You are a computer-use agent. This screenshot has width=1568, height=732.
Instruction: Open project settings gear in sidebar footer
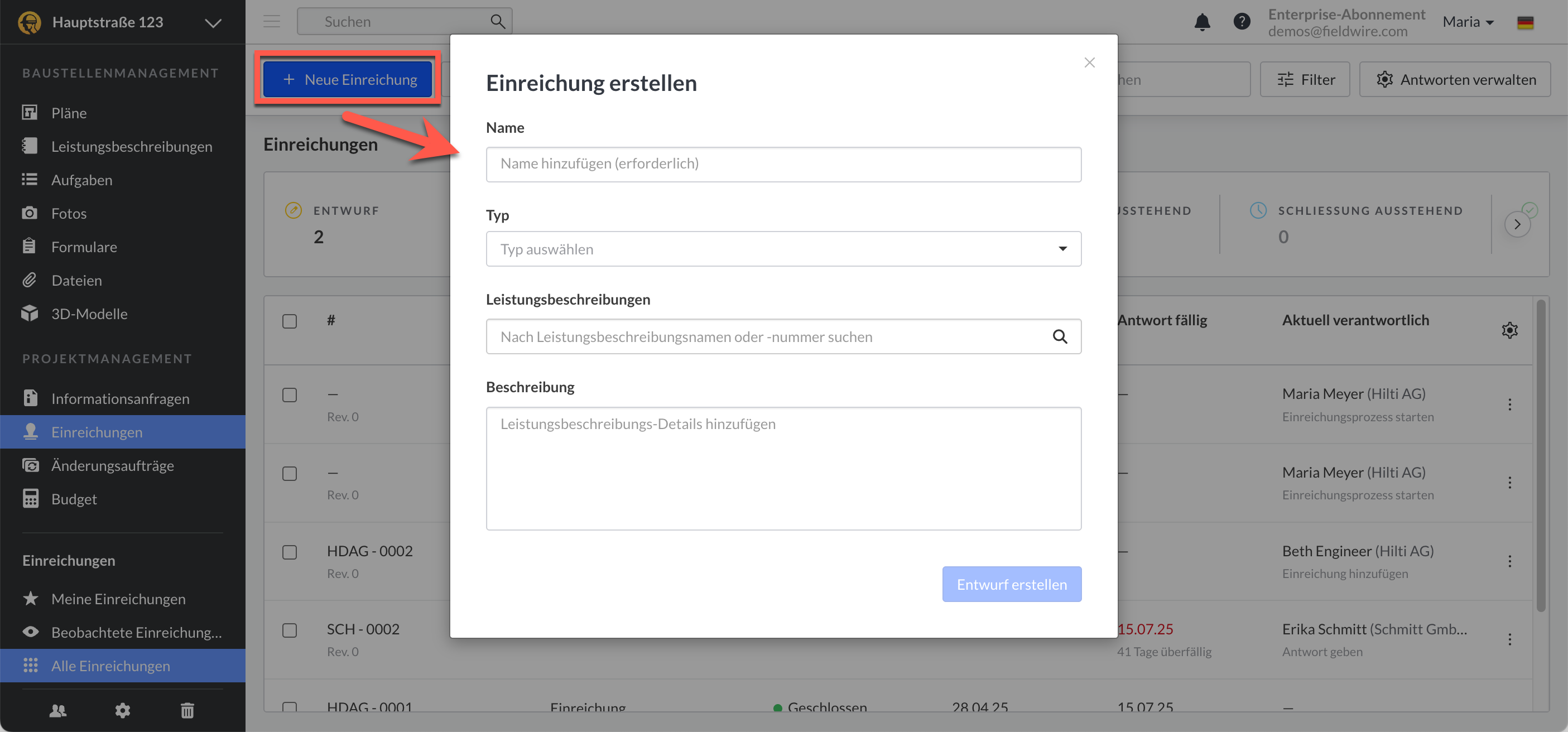[122, 710]
